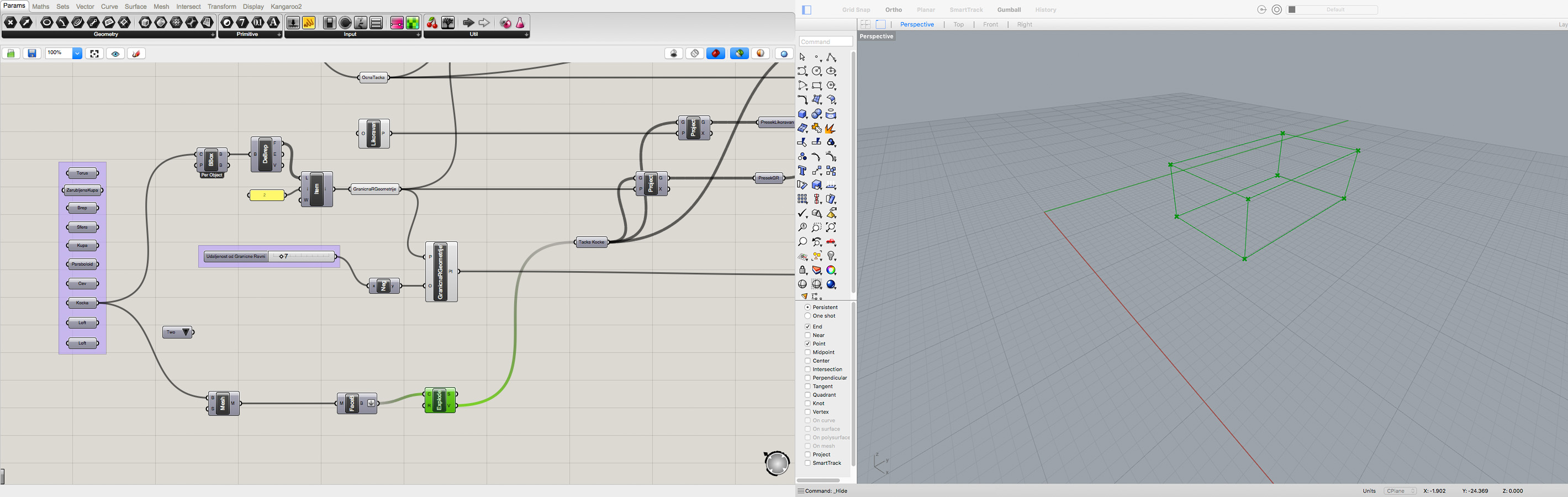1568x497 pixels.
Task: Click the eye preview icon in canvas toolbar
Action: (115, 54)
